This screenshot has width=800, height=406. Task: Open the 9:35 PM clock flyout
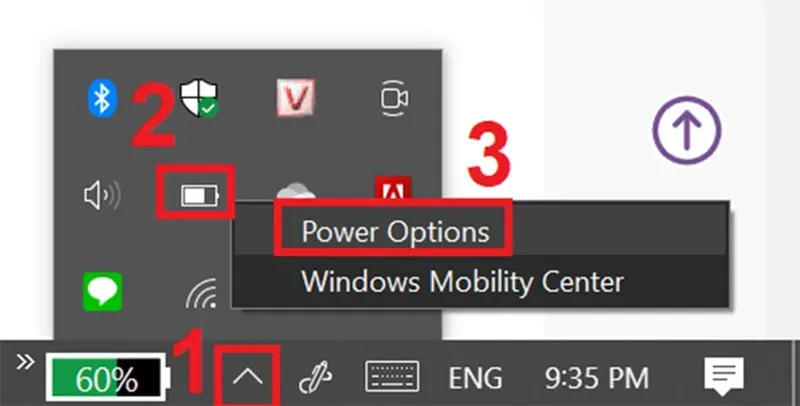pos(597,378)
